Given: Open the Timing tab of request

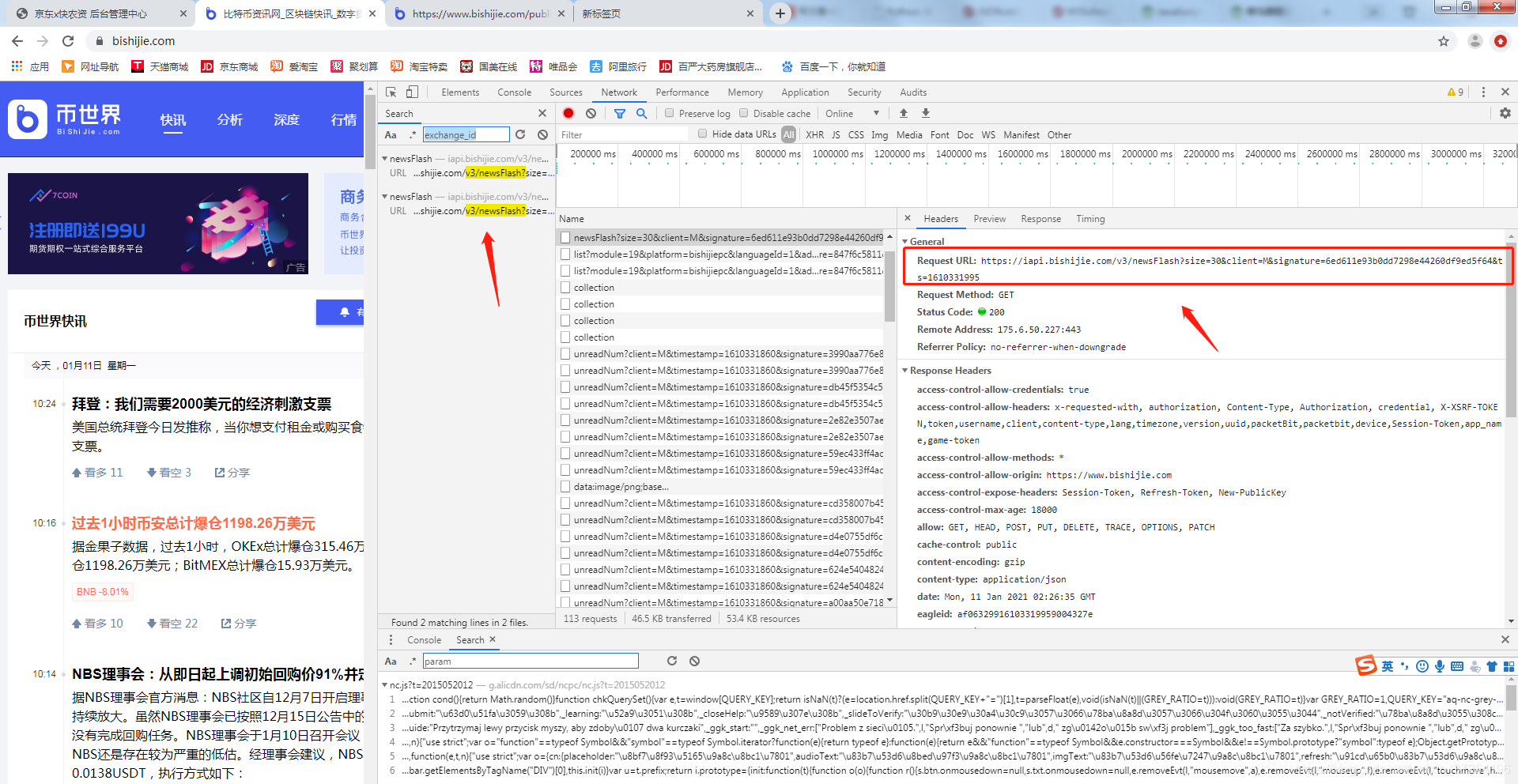Looking at the screenshot, I should (1090, 219).
